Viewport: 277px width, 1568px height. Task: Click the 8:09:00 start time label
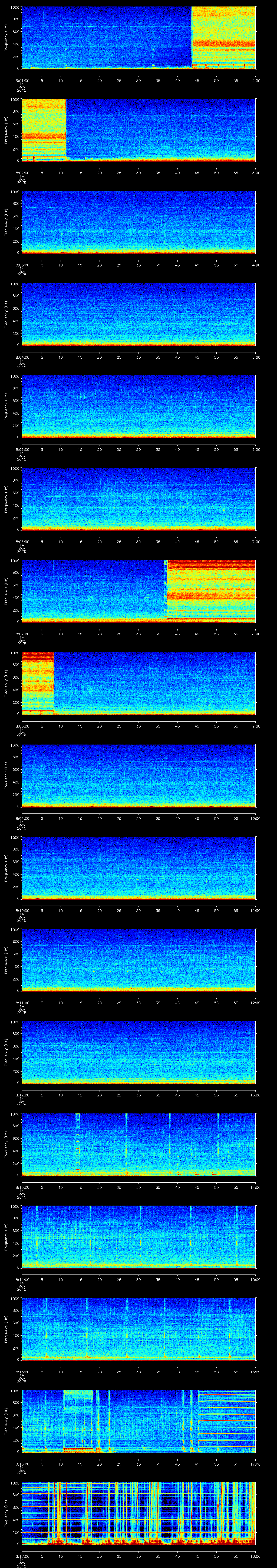22,818
